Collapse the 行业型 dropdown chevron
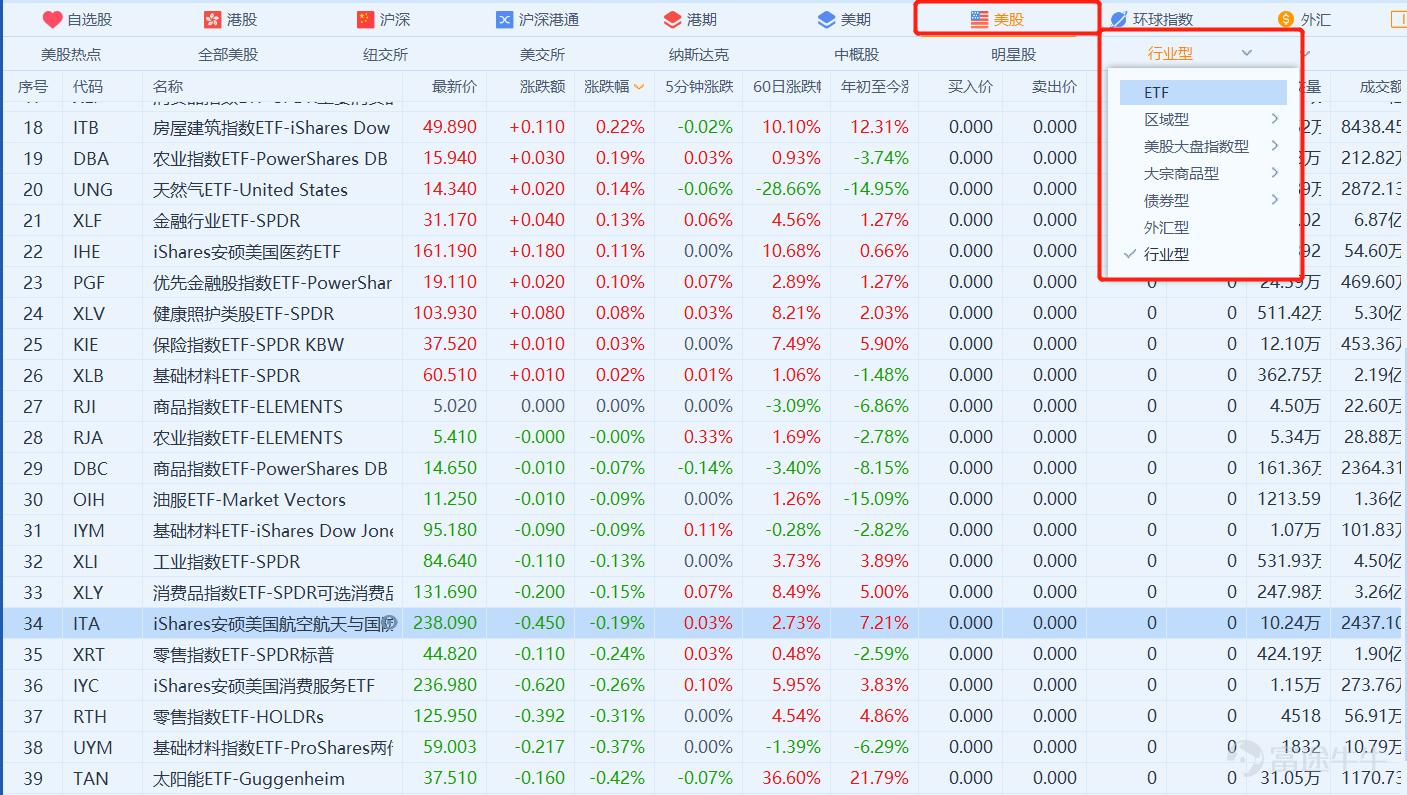This screenshot has height=795, width=1407. point(1246,53)
